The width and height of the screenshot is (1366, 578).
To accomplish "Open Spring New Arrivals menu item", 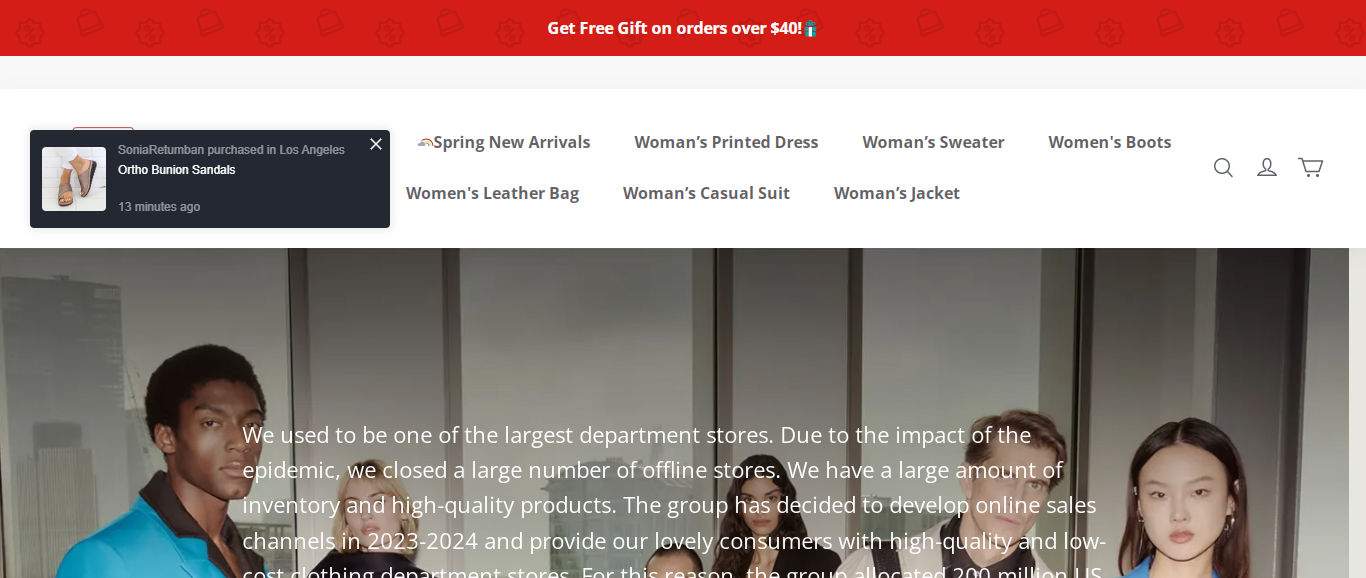I will 511,142.
